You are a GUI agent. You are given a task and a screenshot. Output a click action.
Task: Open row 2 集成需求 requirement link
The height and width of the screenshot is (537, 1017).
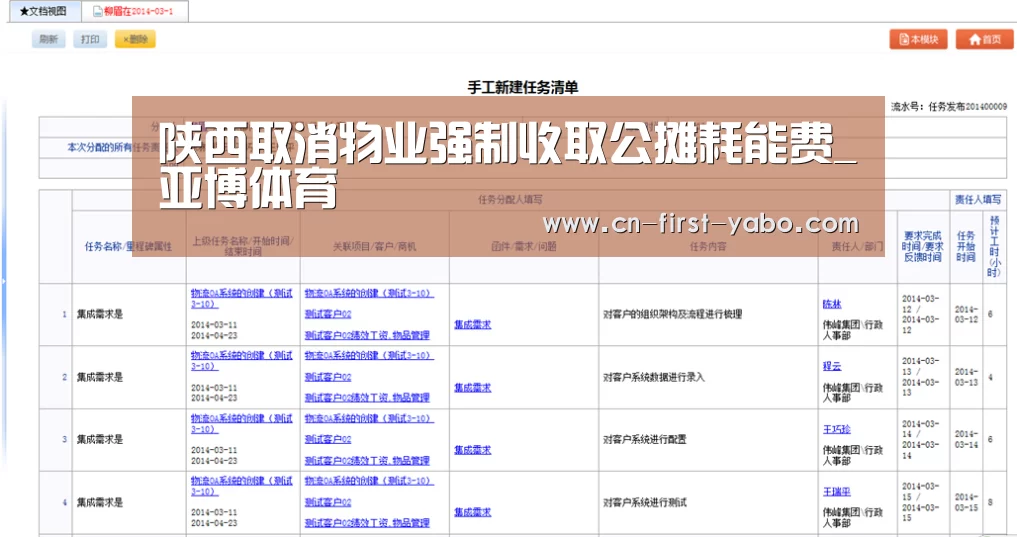point(472,387)
